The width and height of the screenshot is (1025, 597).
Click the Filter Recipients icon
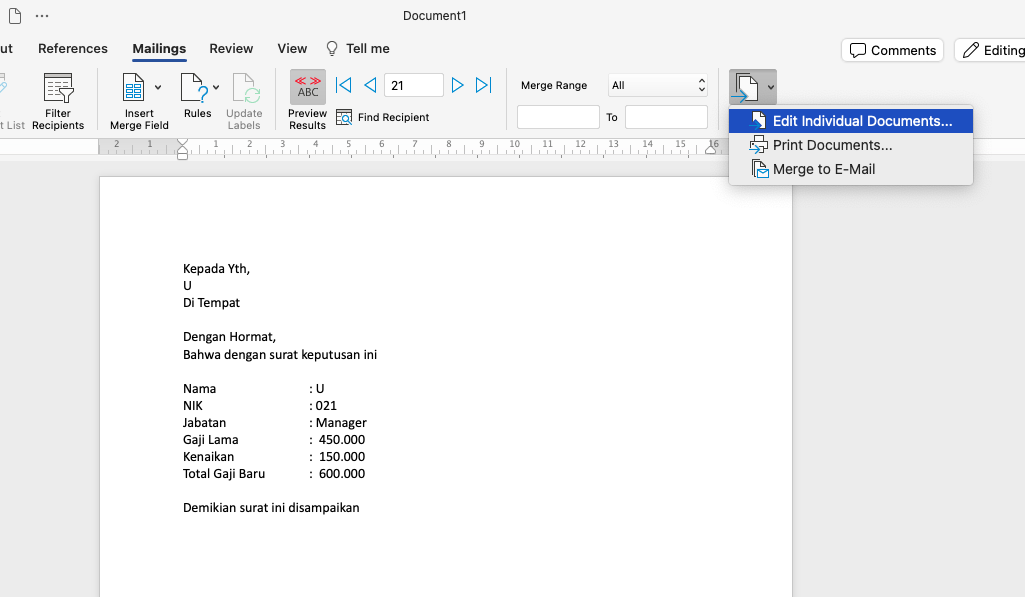tap(58, 89)
